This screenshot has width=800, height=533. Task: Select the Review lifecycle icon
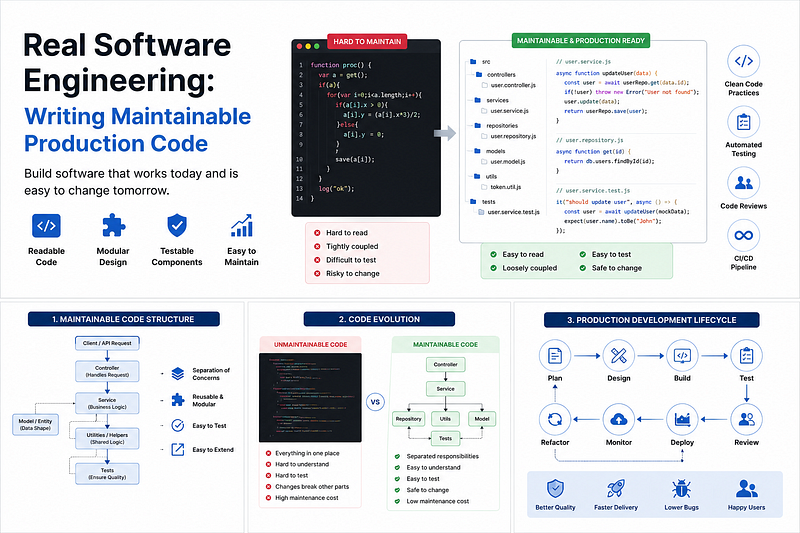tap(746, 420)
